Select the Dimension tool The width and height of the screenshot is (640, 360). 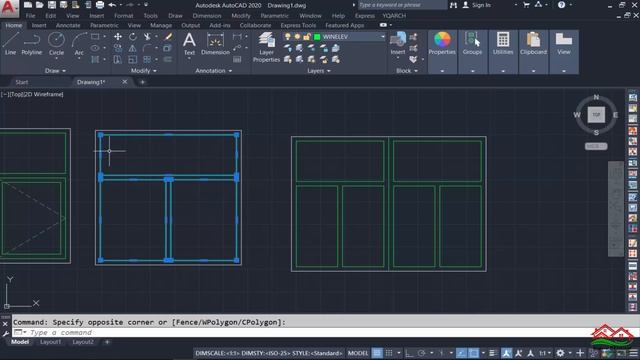click(x=215, y=44)
